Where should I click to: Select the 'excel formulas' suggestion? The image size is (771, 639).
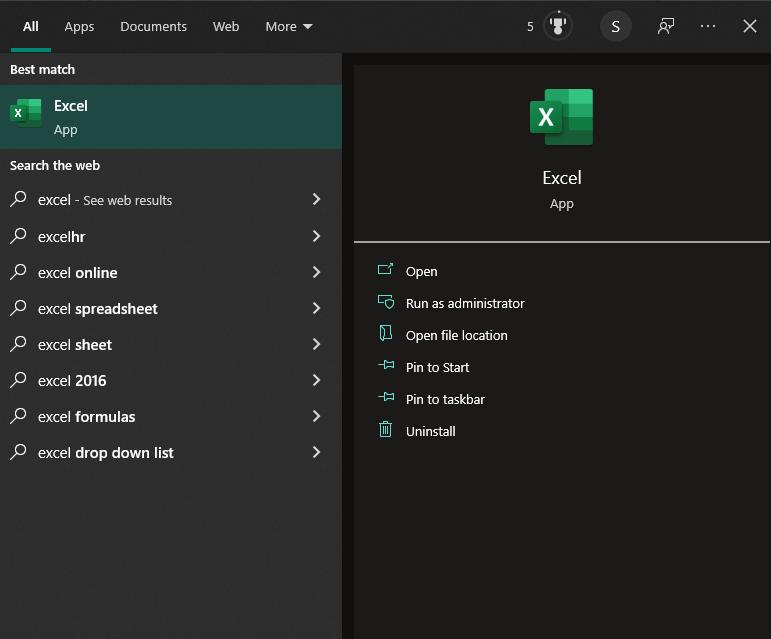[171, 416]
